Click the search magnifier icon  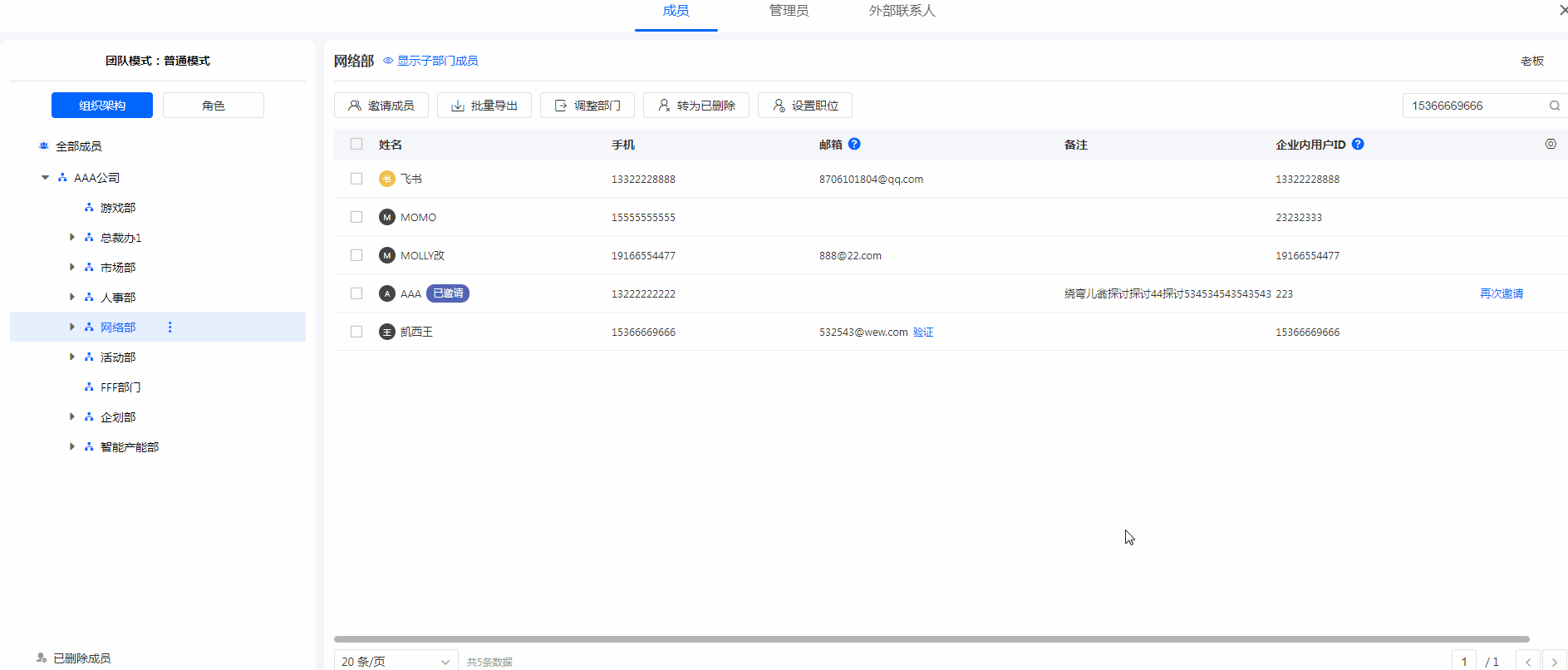tap(1554, 106)
